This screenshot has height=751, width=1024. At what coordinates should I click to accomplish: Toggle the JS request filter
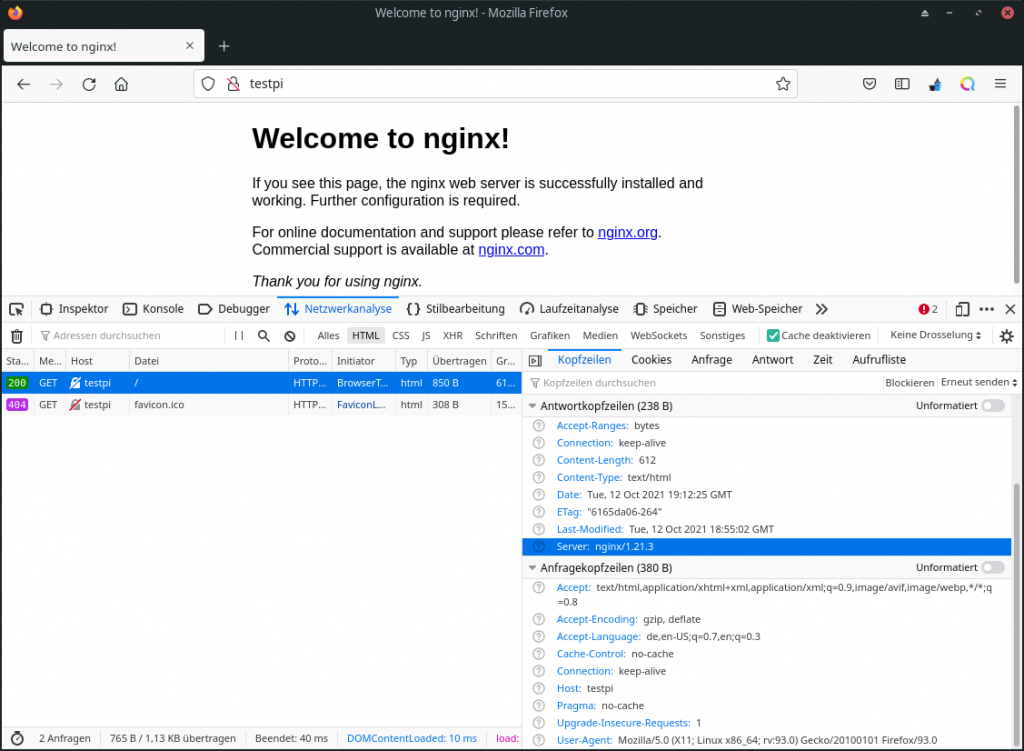pyautogui.click(x=426, y=336)
